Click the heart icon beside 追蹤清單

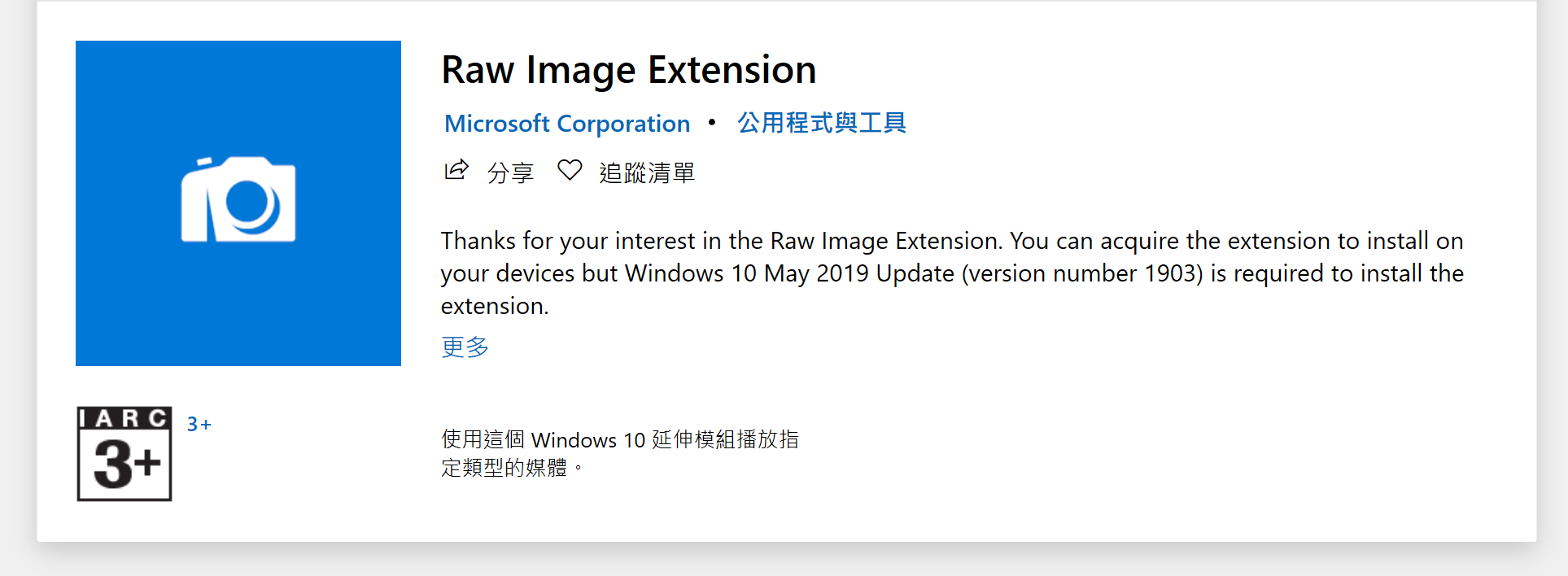(570, 171)
